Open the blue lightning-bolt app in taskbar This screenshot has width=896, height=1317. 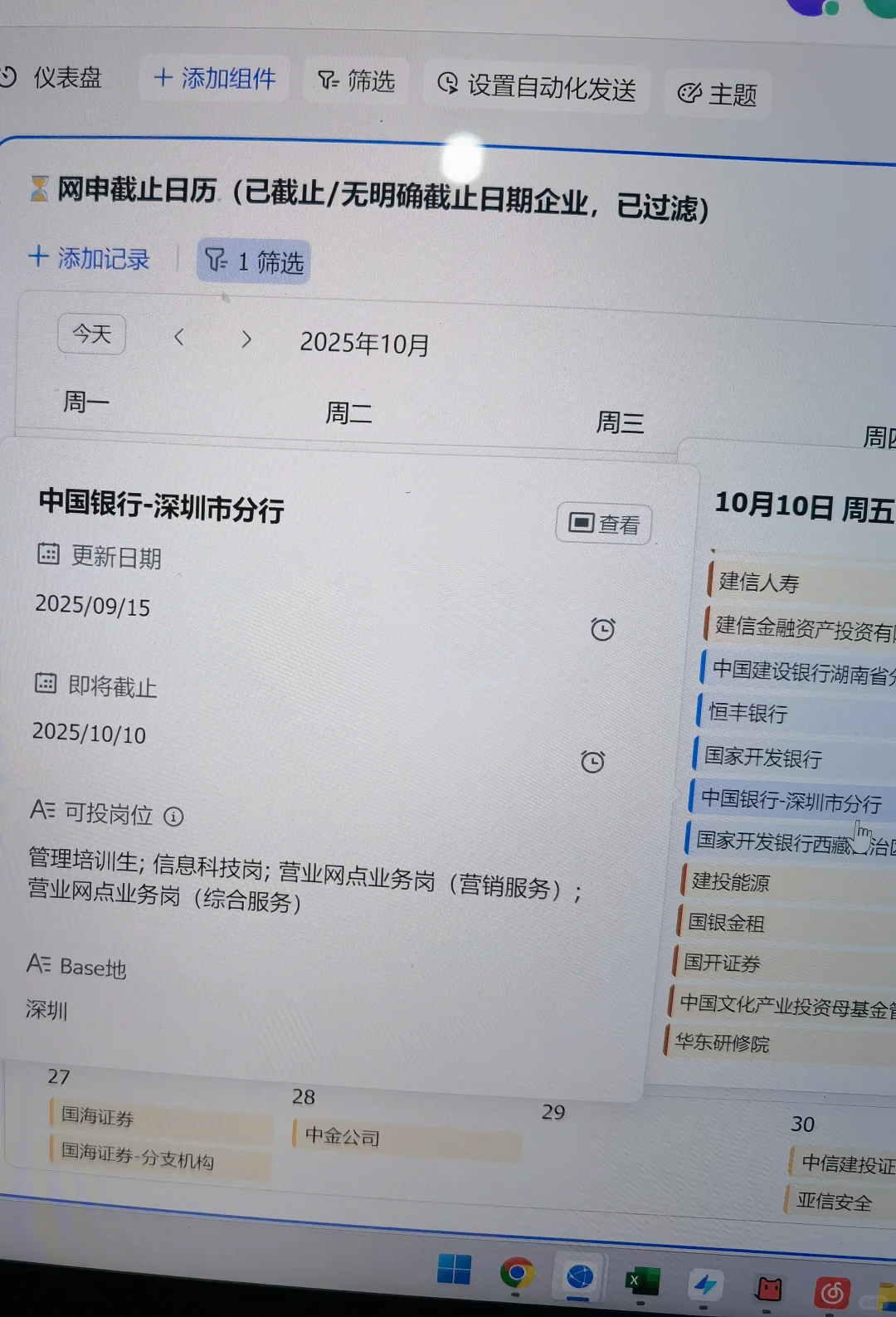706,1285
